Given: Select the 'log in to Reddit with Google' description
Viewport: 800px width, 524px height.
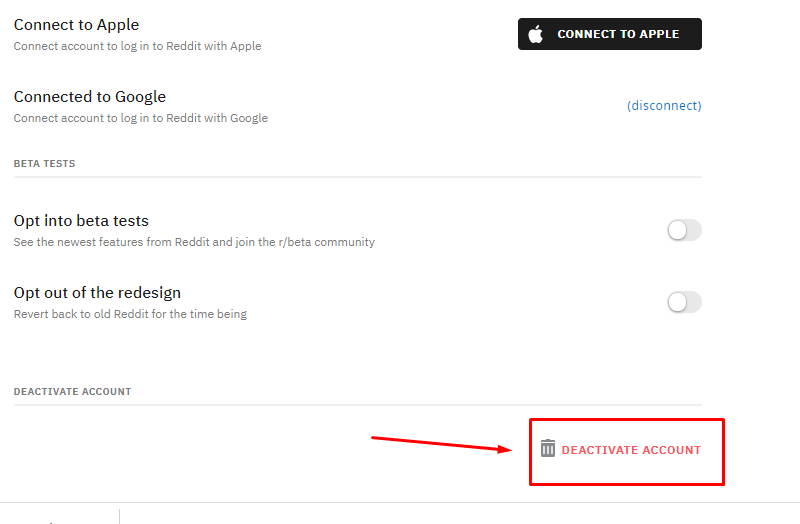Looking at the screenshot, I should (141, 118).
